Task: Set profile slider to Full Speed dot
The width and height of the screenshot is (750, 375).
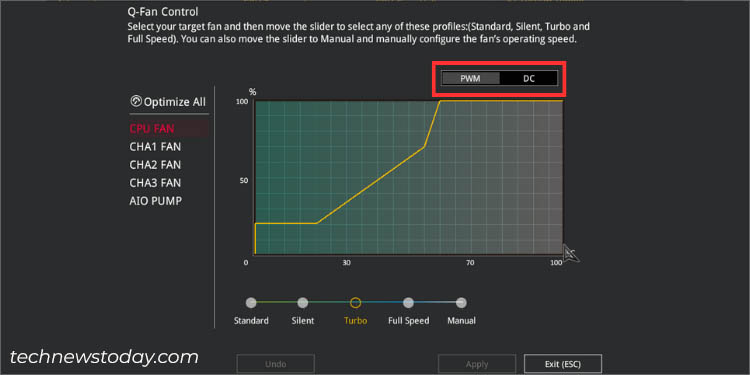Action: coord(408,303)
